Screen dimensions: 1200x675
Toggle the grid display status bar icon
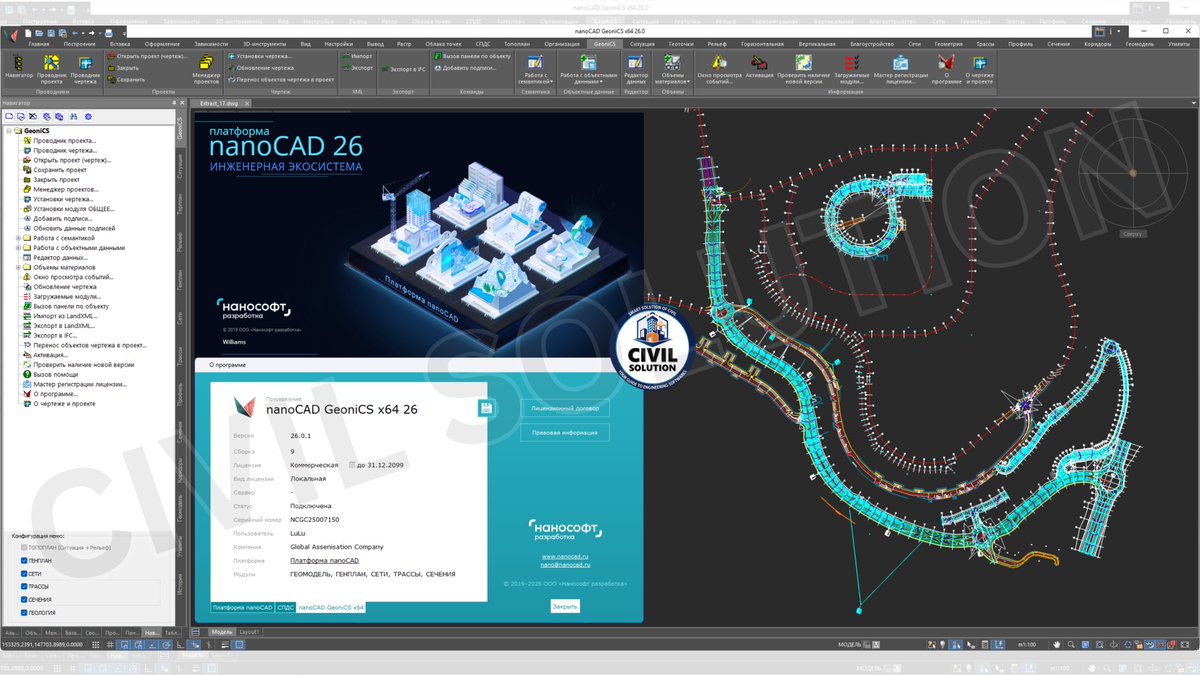coord(110,647)
